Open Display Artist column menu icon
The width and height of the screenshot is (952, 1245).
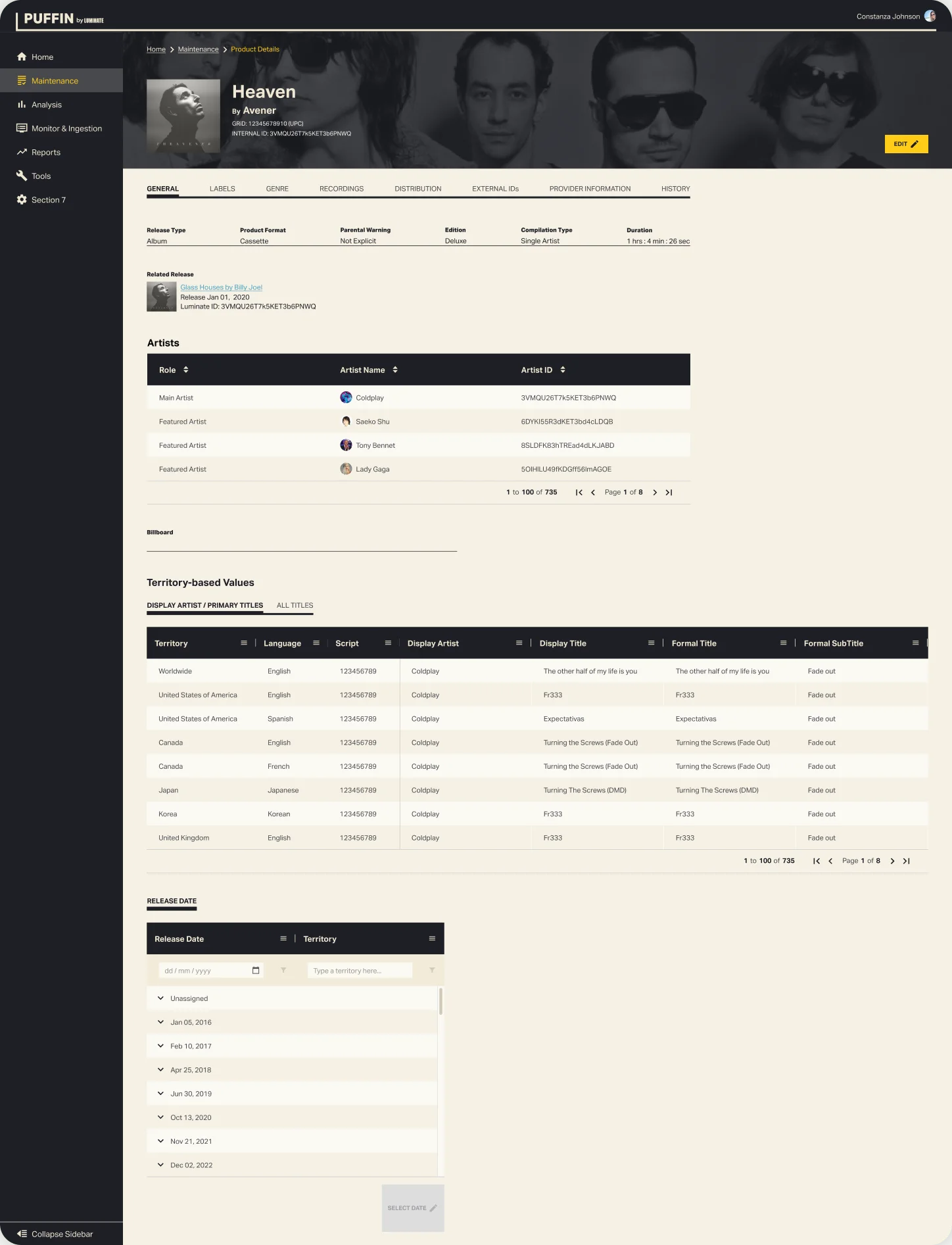(x=519, y=643)
